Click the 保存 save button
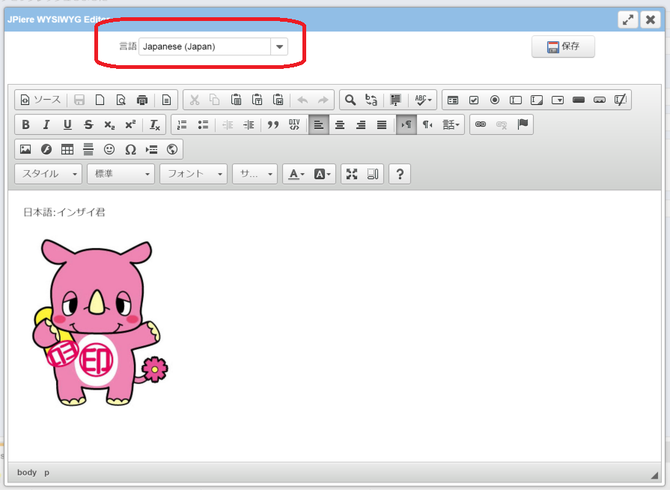This screenshot has width=670, height=490. [x=563, y=47]
